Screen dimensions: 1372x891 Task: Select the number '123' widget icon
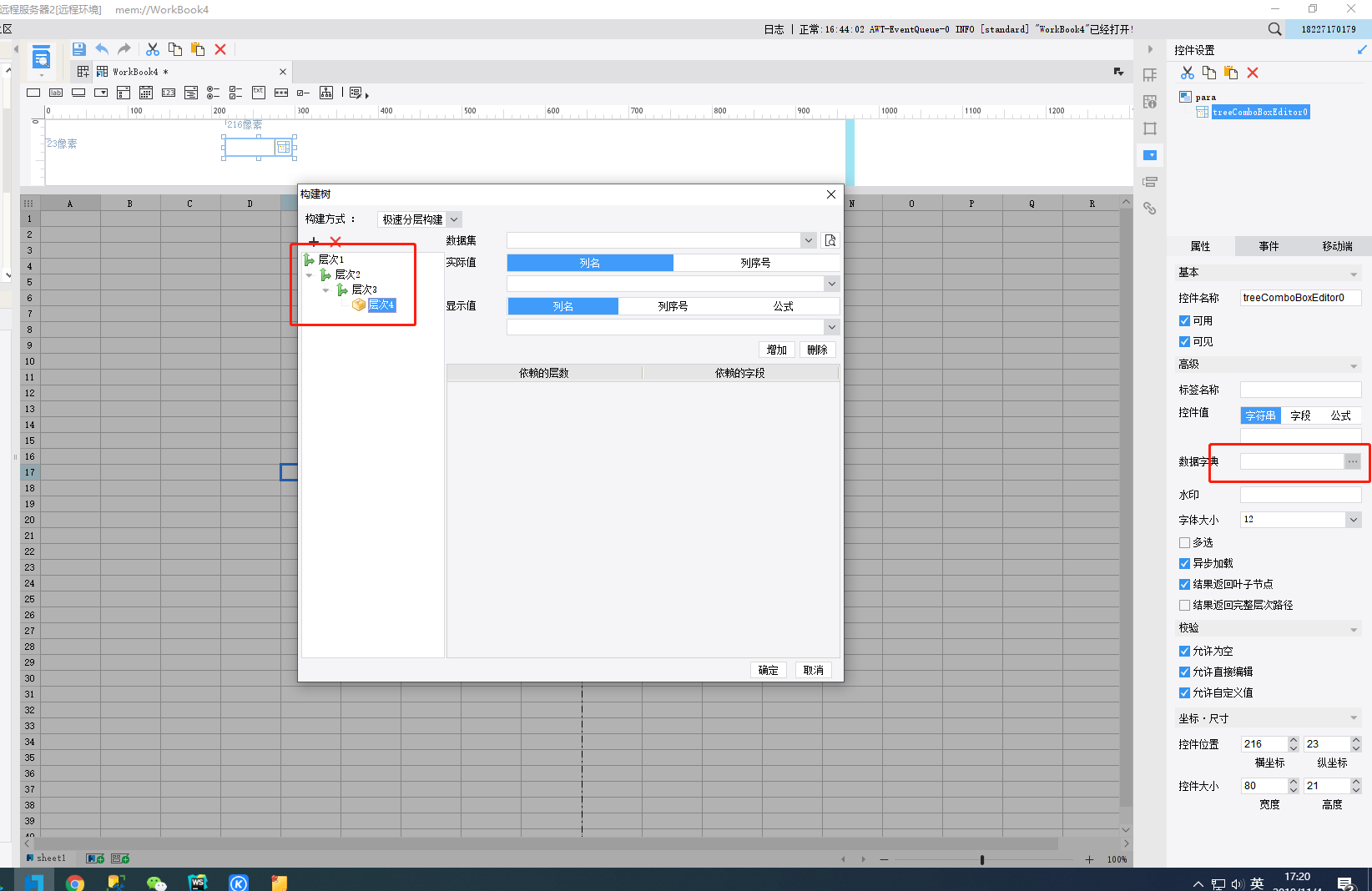coord(169,93)
